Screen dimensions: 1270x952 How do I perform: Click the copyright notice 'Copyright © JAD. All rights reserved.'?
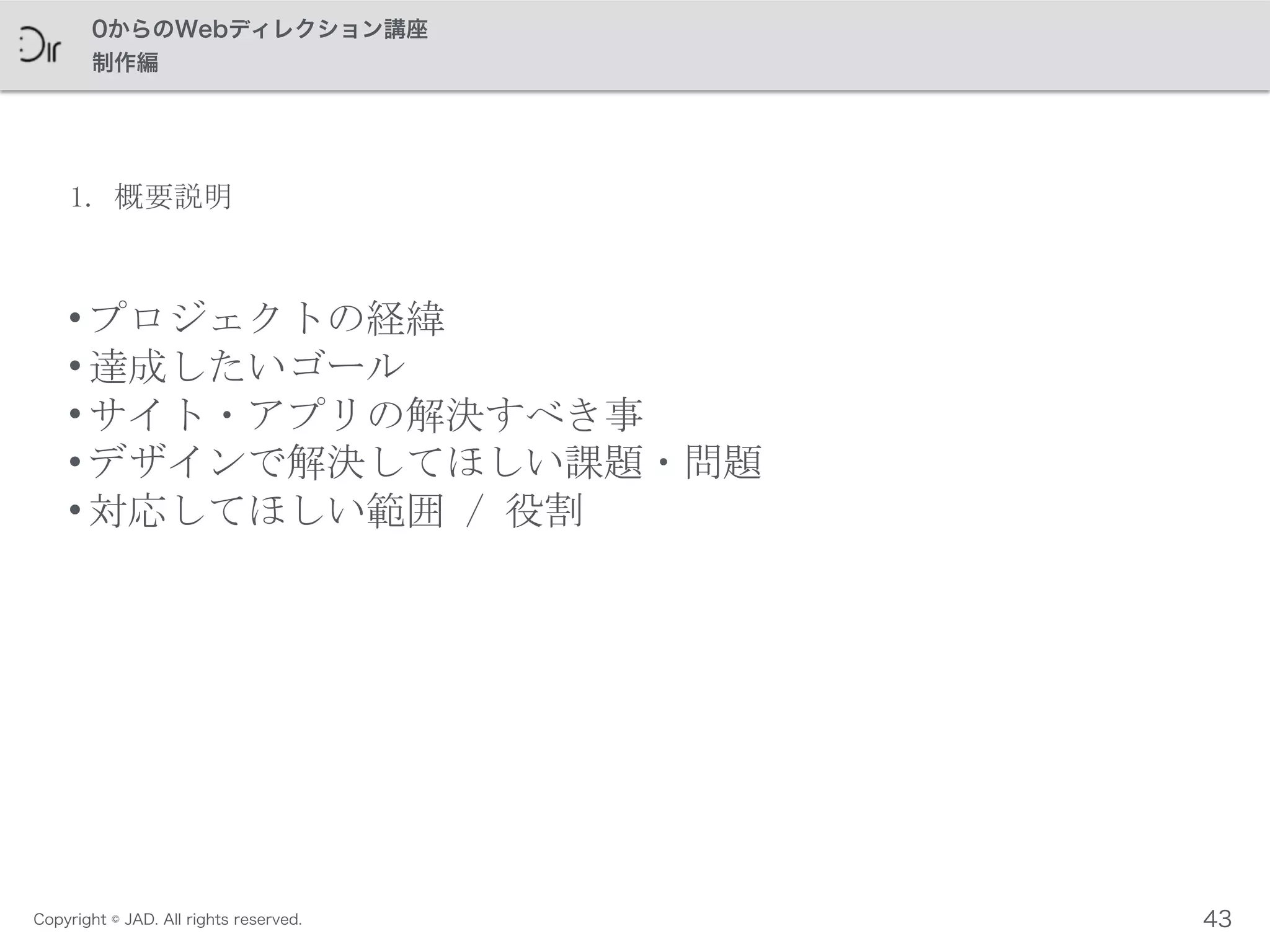click(x=167, y=919)
